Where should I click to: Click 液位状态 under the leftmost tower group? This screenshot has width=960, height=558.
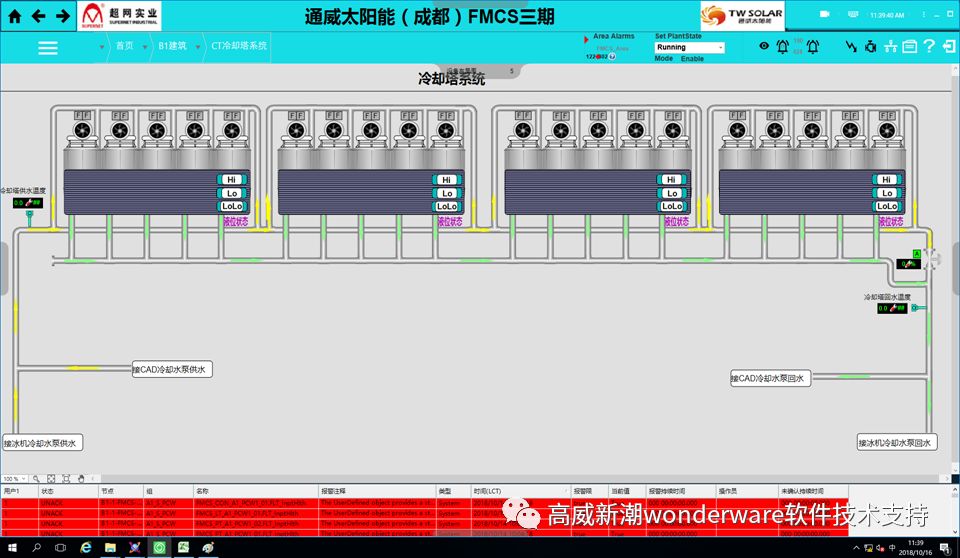click(235, 221)
